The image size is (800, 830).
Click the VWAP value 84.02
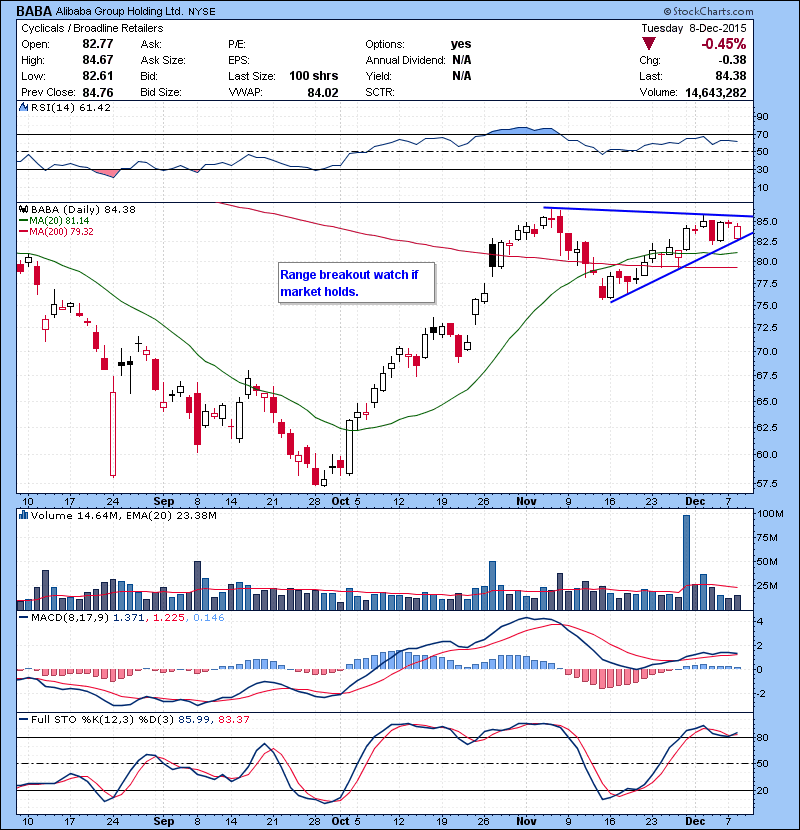point(323,93)
